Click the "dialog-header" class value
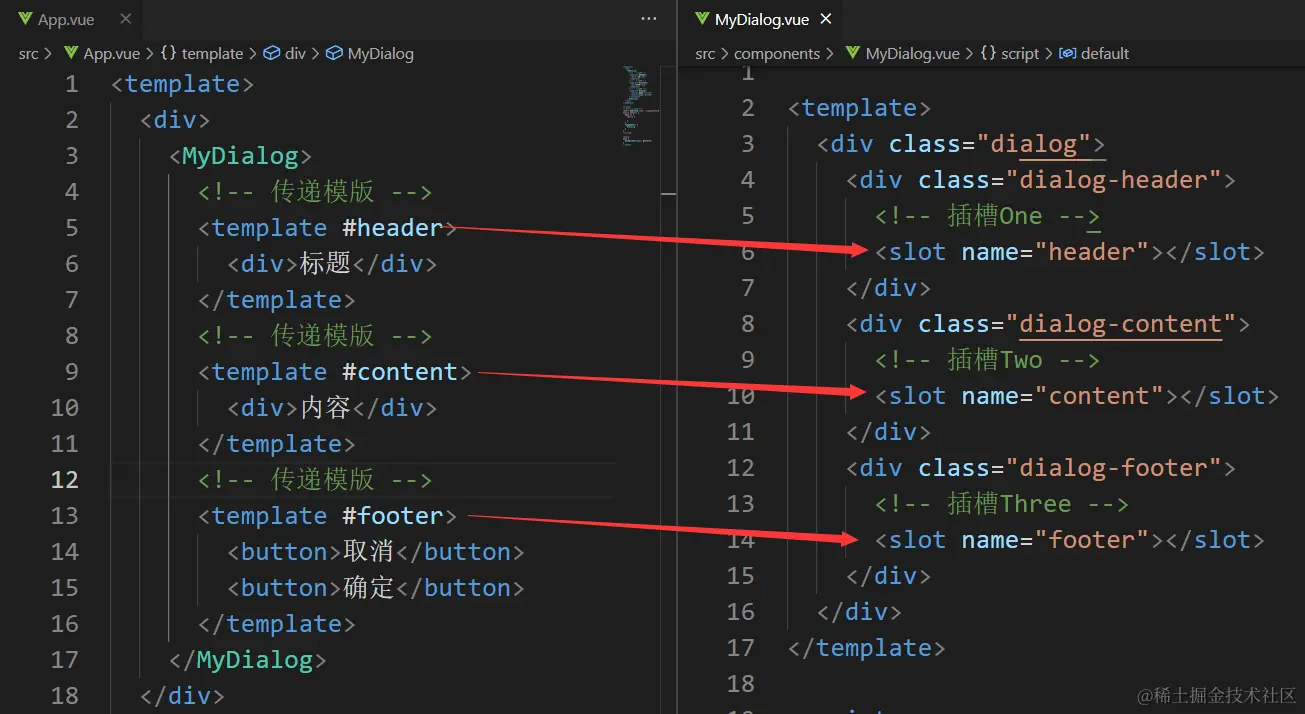Image resolution: width=1305 pixels, height=714 pixels. click(x=1114, y=180)
